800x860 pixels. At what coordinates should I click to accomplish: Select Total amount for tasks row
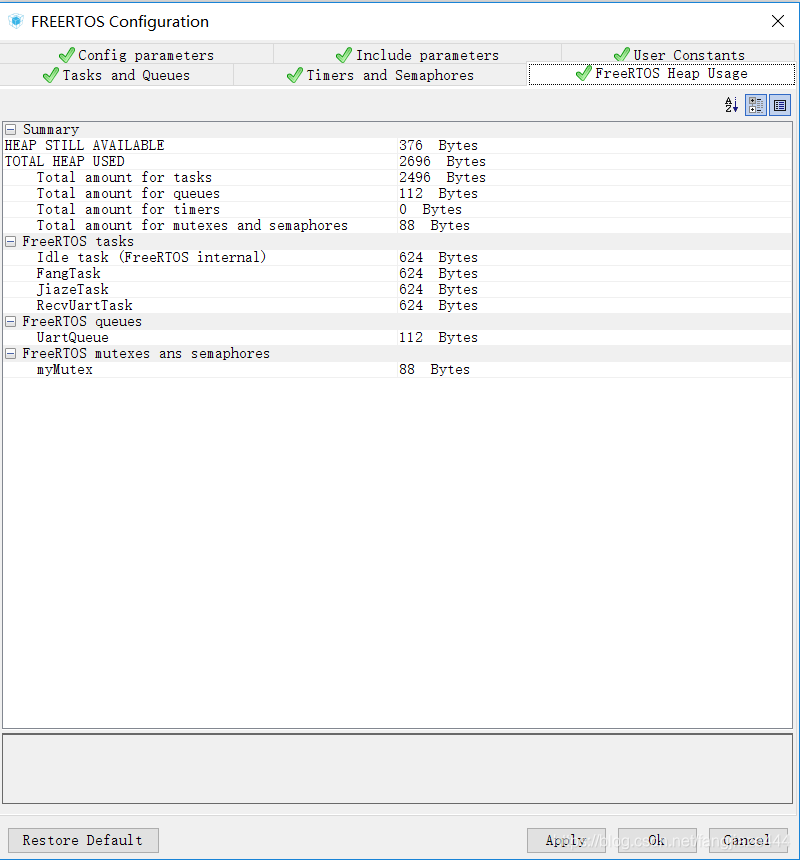397,177
